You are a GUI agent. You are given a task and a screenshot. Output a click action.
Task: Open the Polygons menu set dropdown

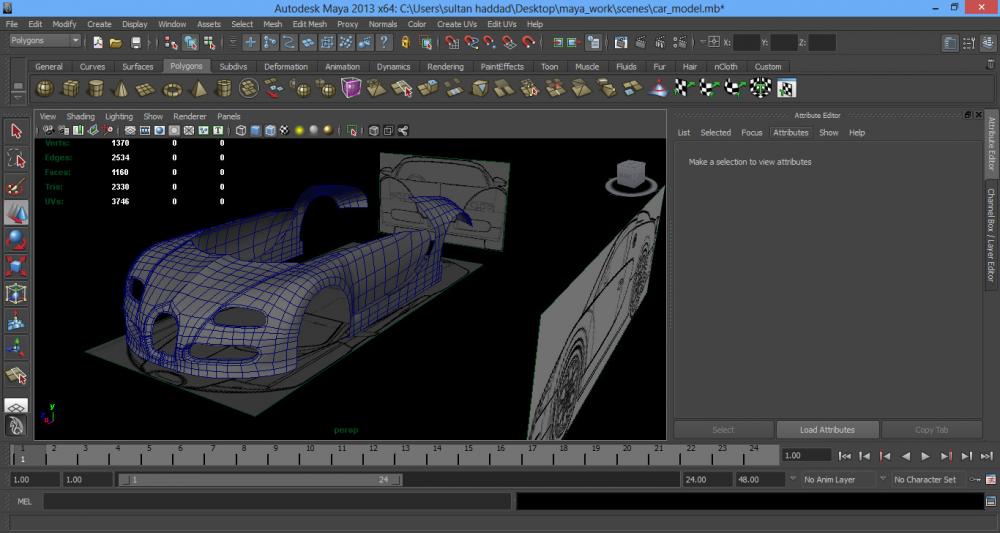(x=45, y=41)
